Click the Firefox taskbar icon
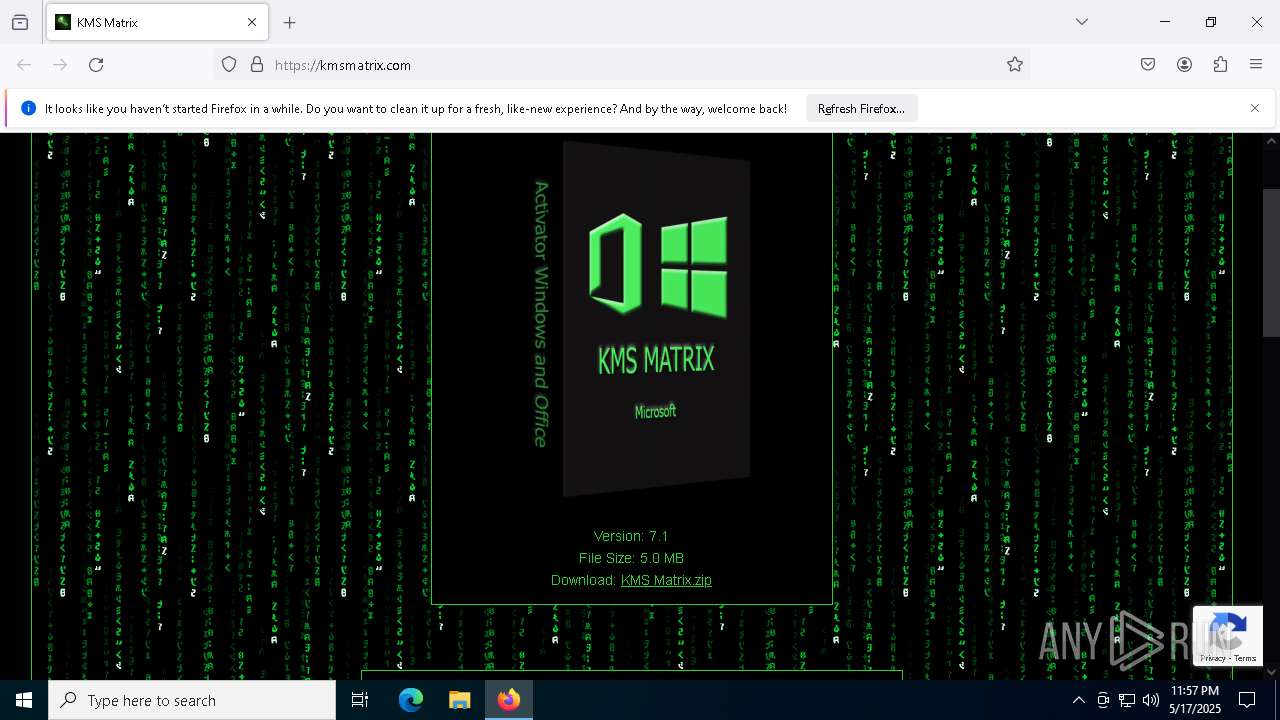Screen dimensions: 1280x720 click(x=509, y=700)
